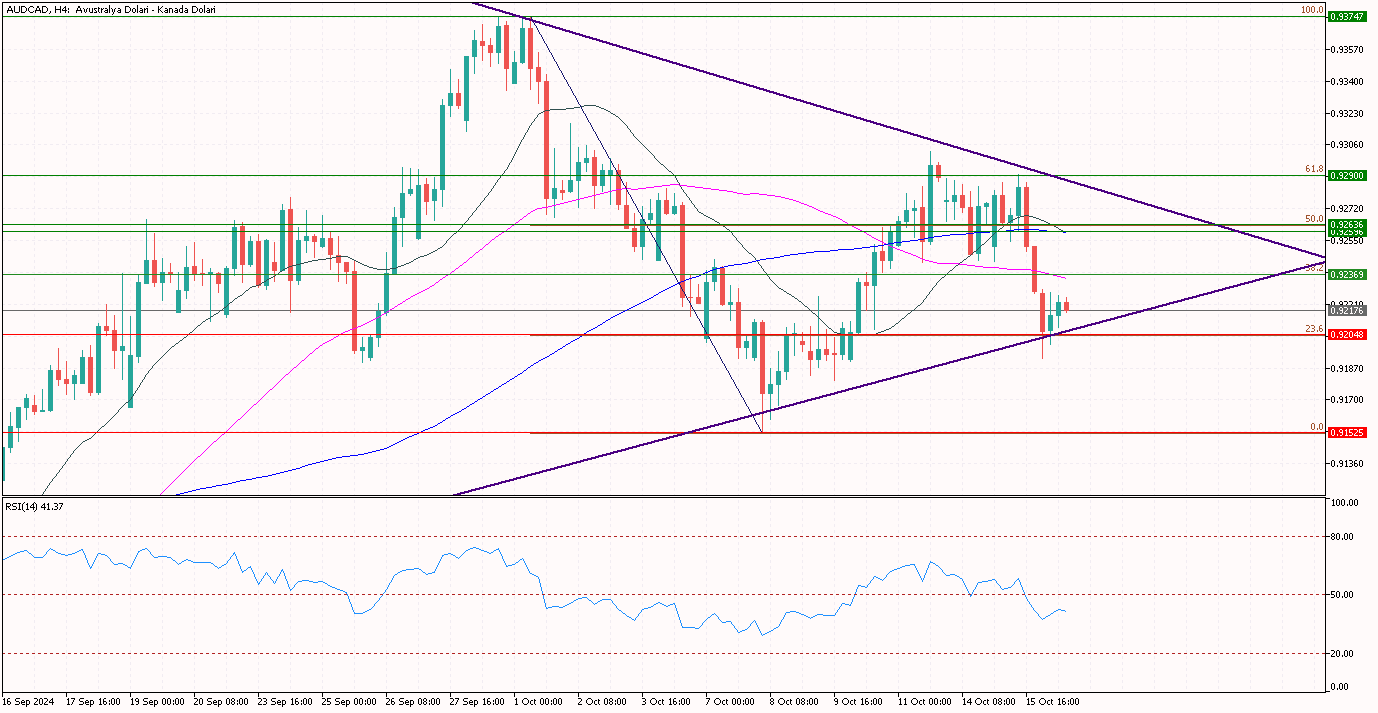Click the Fibonacci 50.0 level label
The image size is (1378, 713).
pyautogui.click(x=1314, y=218)
